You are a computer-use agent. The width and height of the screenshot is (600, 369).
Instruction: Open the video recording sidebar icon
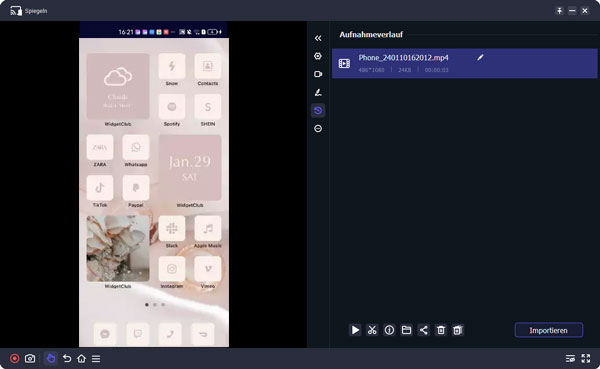318,74
